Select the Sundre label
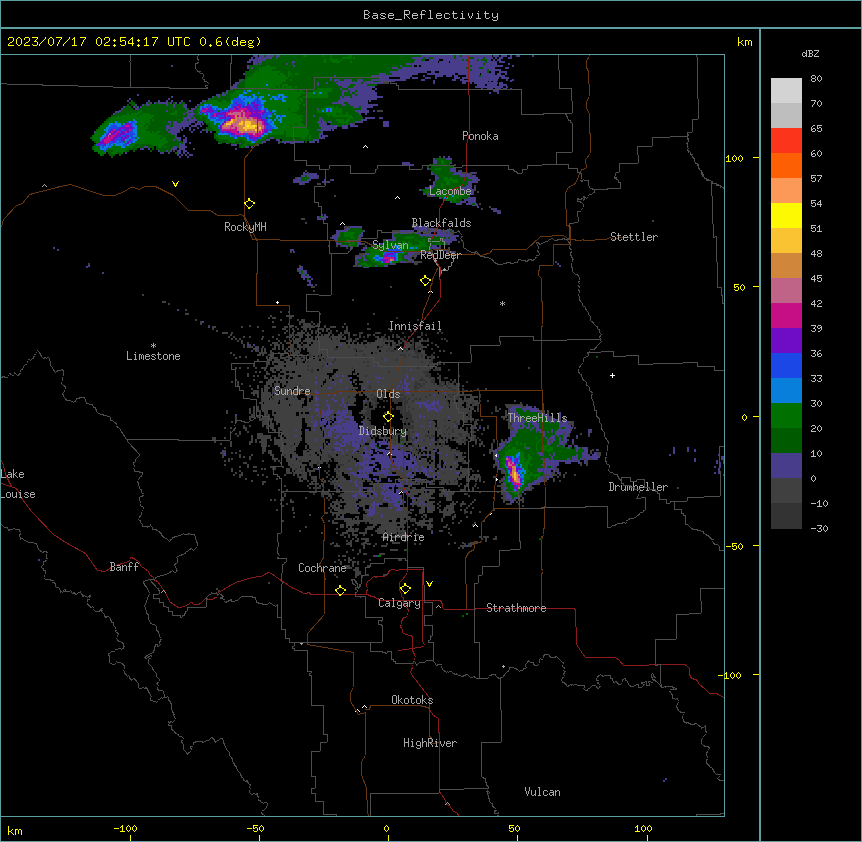 pos(292,391)
